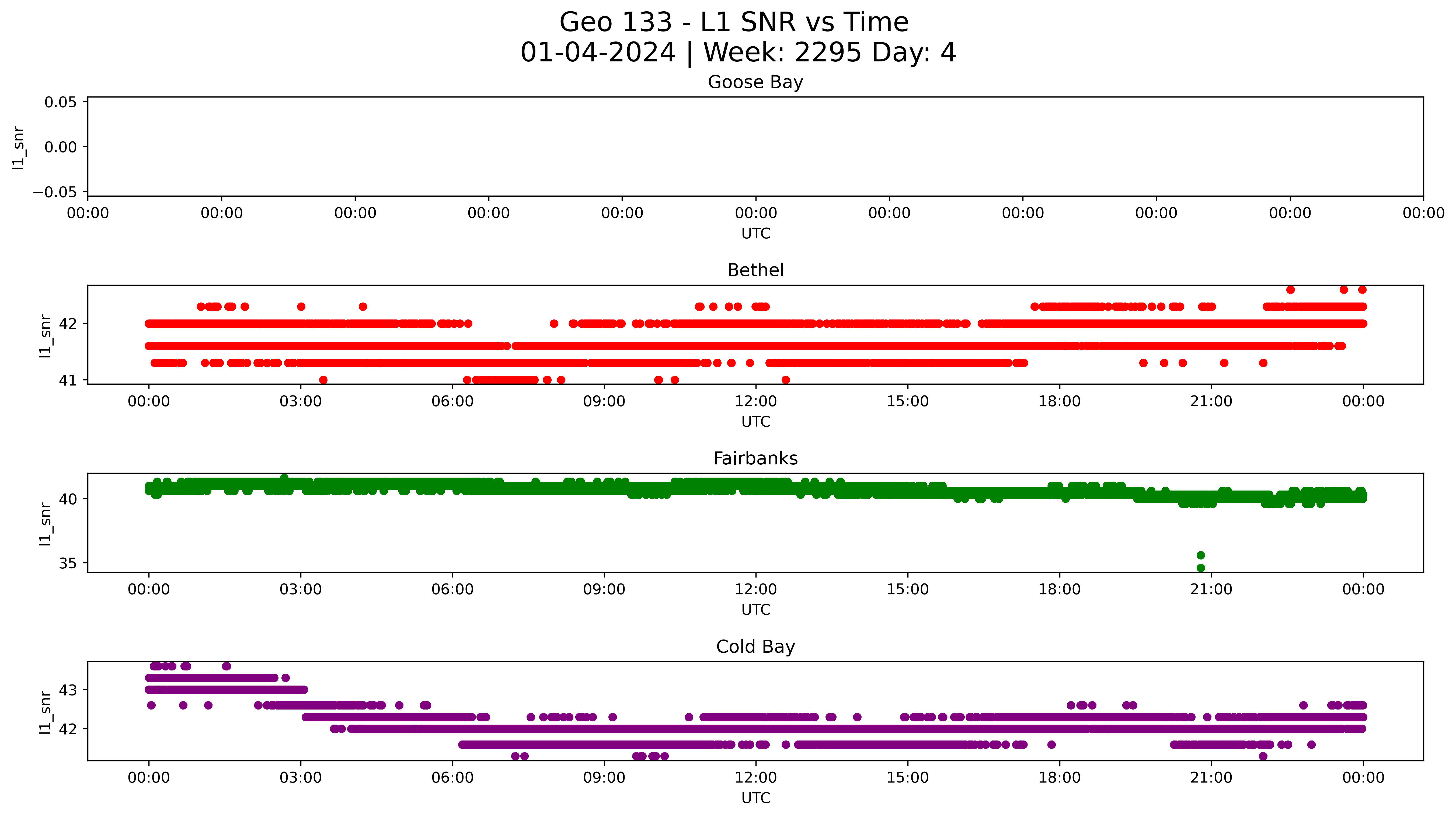Select the 'Goose Bay' subplot title

(755, 82)
